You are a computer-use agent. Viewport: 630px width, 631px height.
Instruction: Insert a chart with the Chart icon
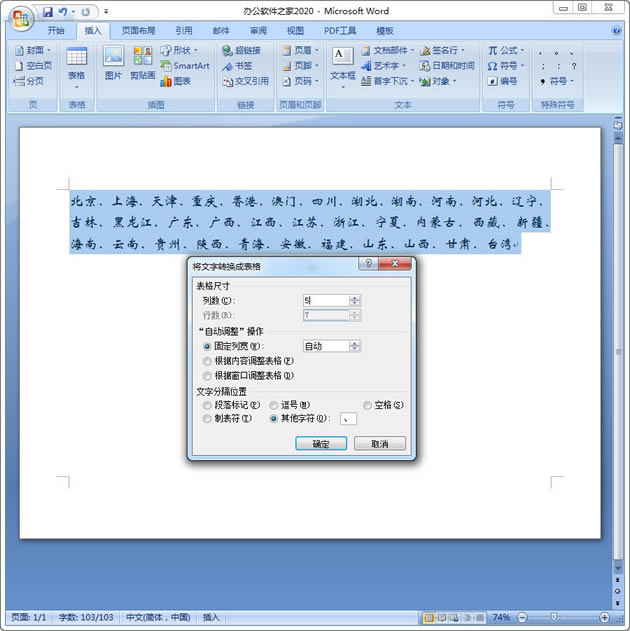[x=175, y=81]
